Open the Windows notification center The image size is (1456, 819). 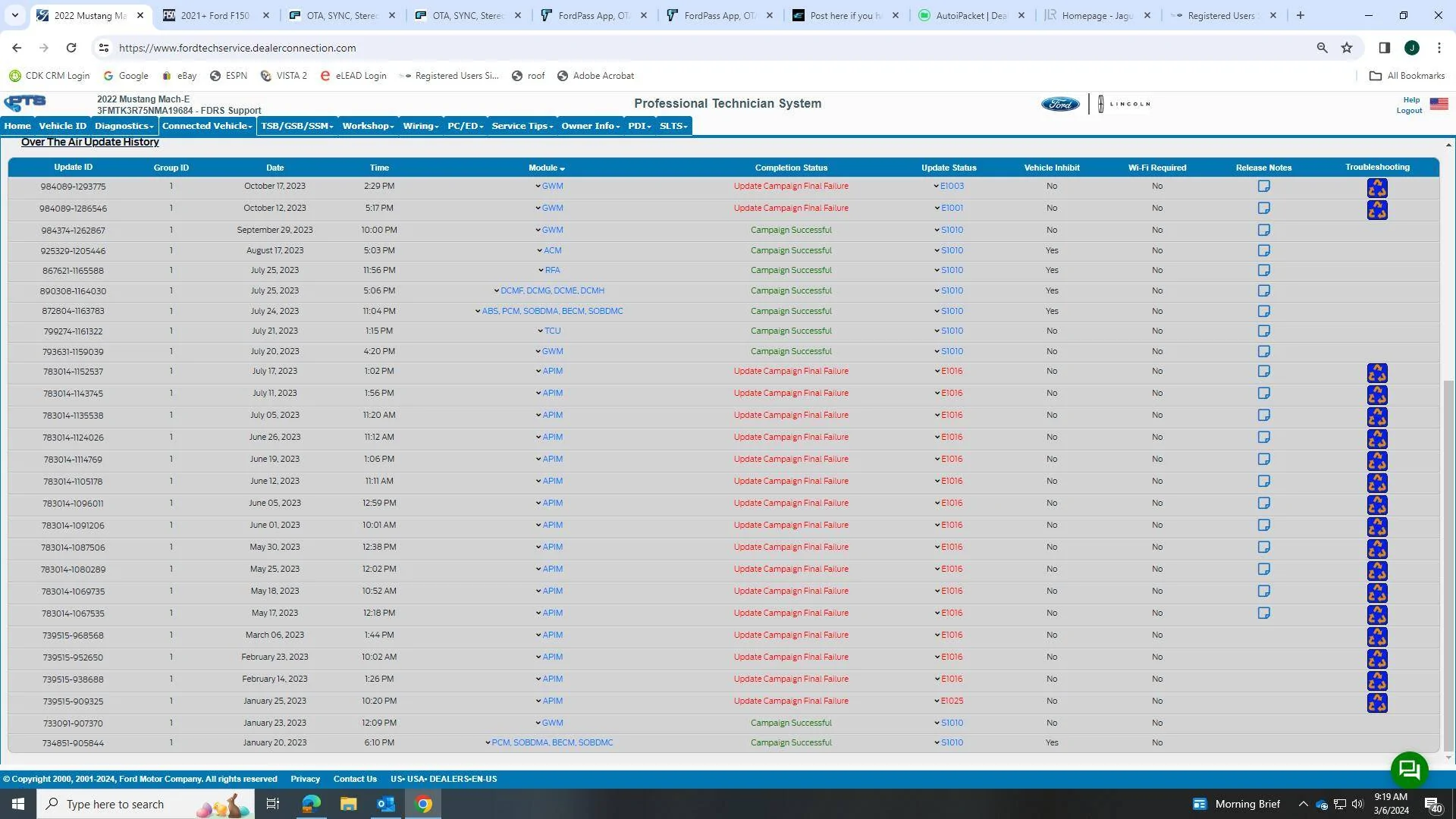tap(1432, 805)
